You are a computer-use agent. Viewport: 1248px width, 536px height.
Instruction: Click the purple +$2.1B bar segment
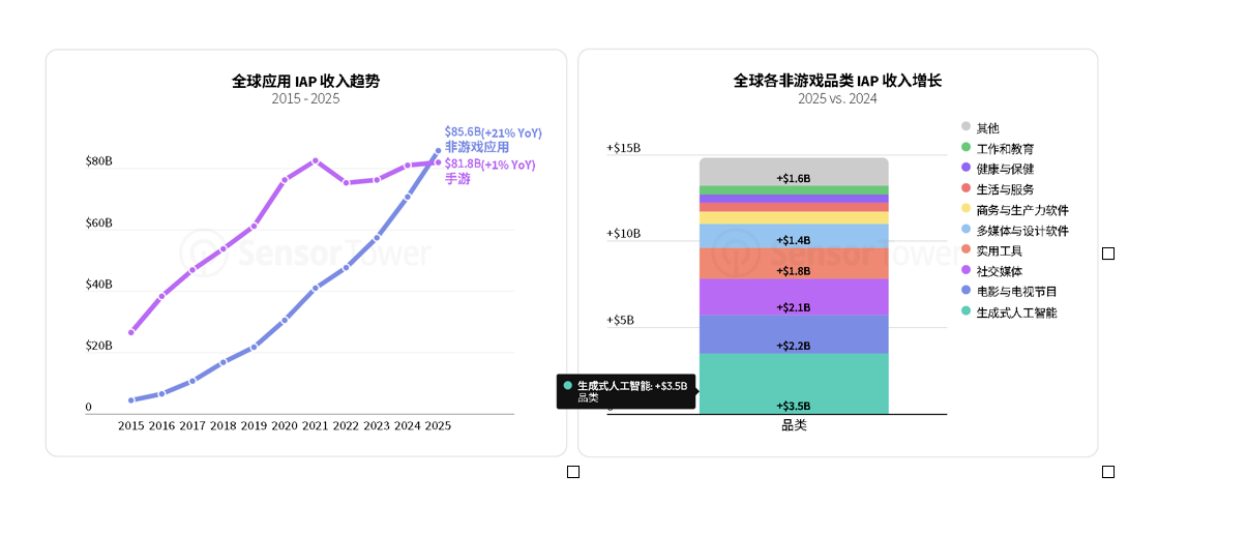(793, 297)
